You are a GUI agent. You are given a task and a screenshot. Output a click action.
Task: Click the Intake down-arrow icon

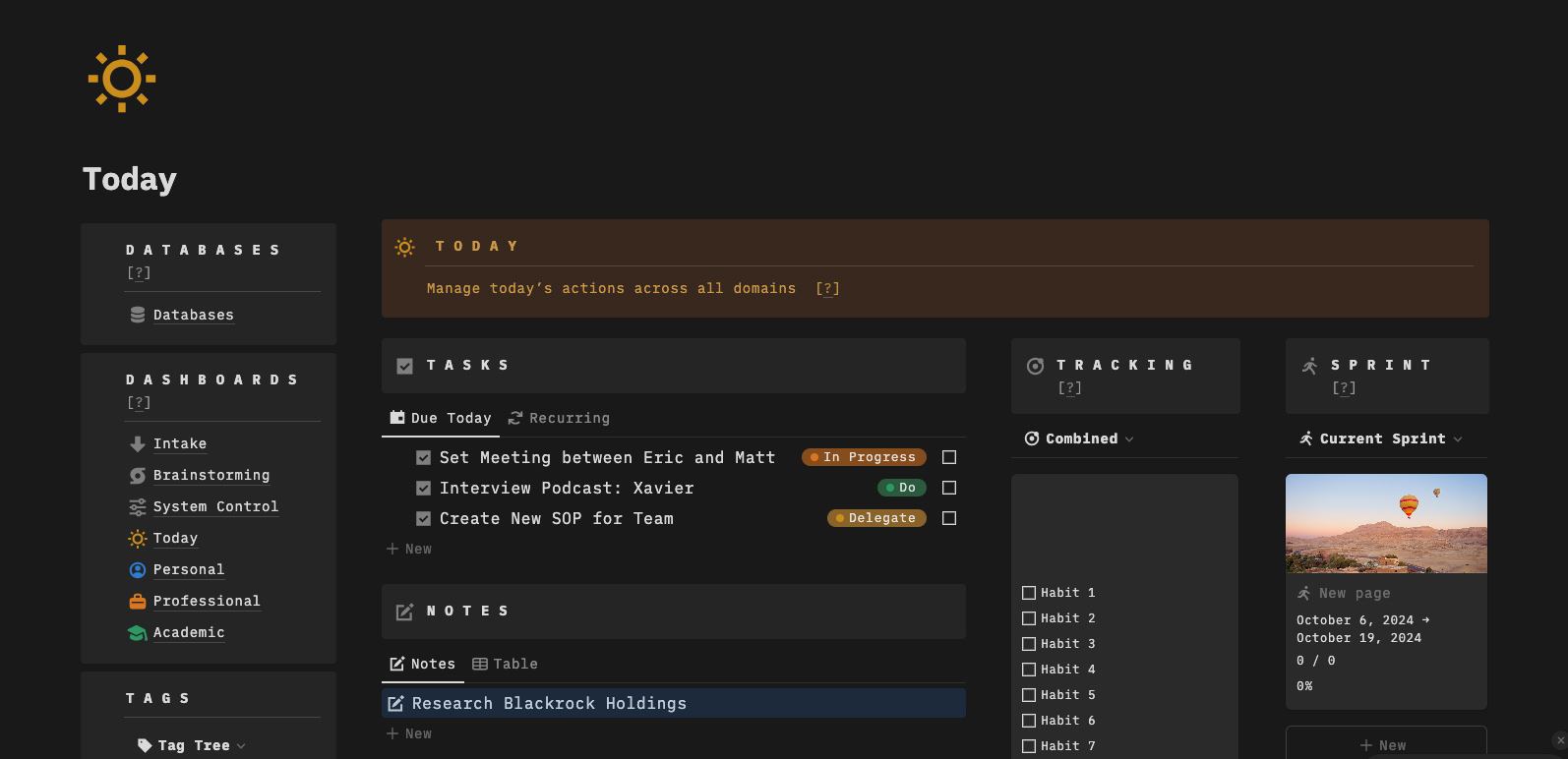coord(138,444)
